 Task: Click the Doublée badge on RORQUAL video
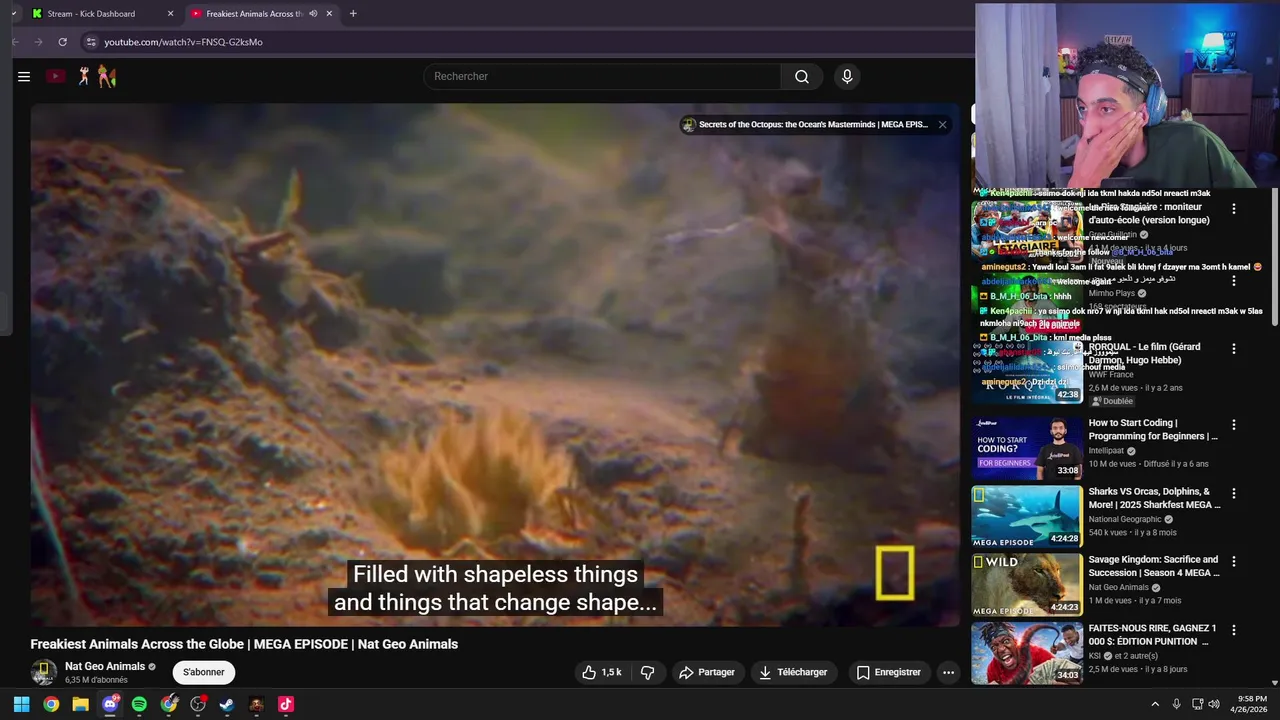click(1111, 401)
